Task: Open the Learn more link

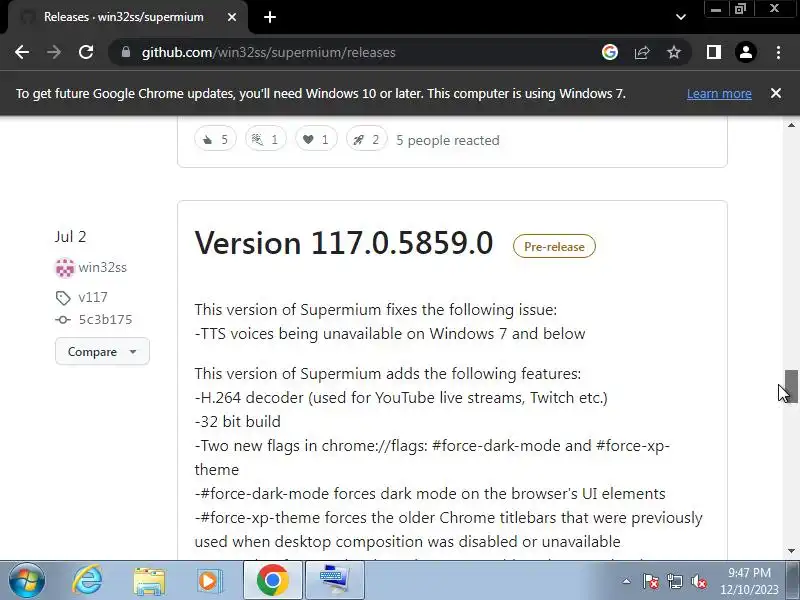Action: pyautogui.click(x=719, y=94)
